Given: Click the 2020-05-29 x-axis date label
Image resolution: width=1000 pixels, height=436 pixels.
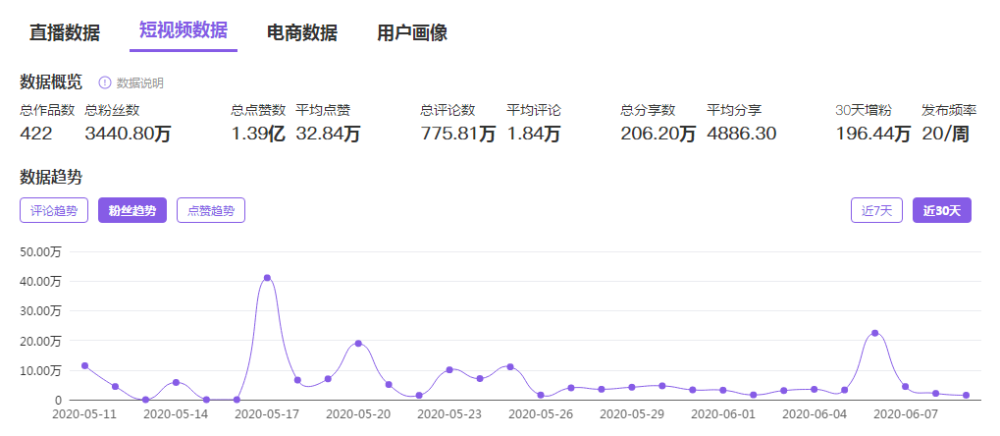Looking at the screenshot, I should point(633,414).
